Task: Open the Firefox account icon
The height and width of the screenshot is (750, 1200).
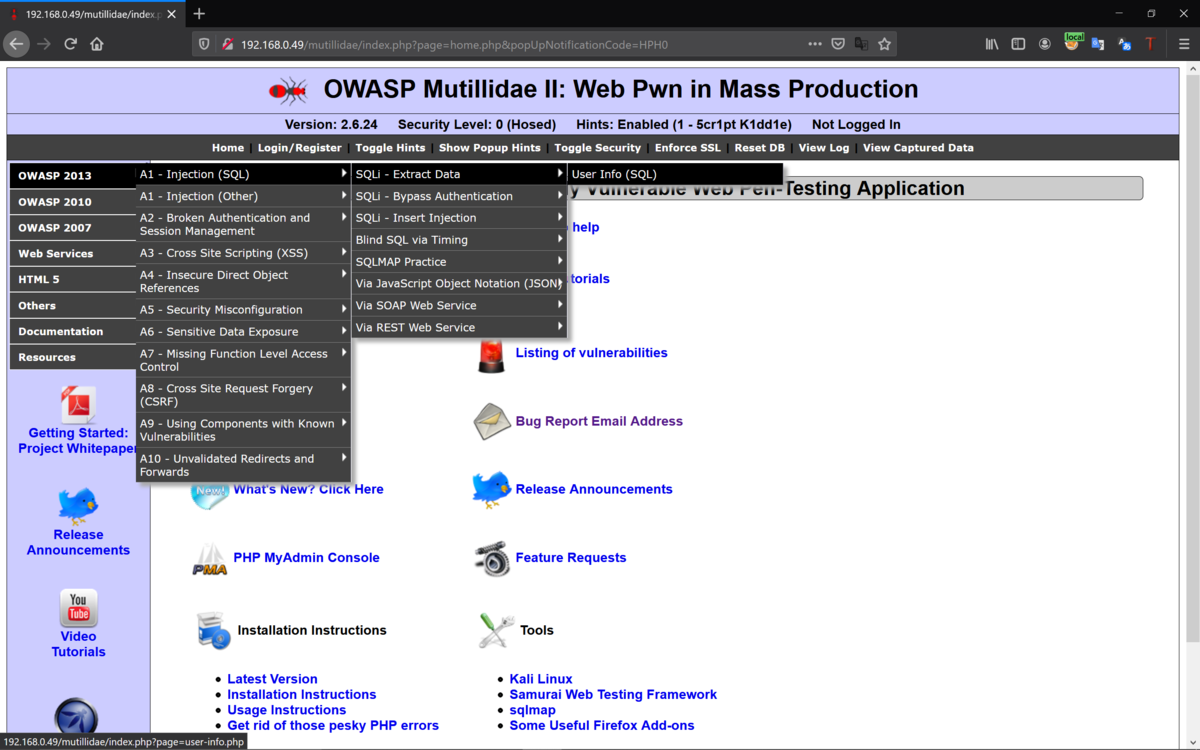Action: pos(1045,44)
